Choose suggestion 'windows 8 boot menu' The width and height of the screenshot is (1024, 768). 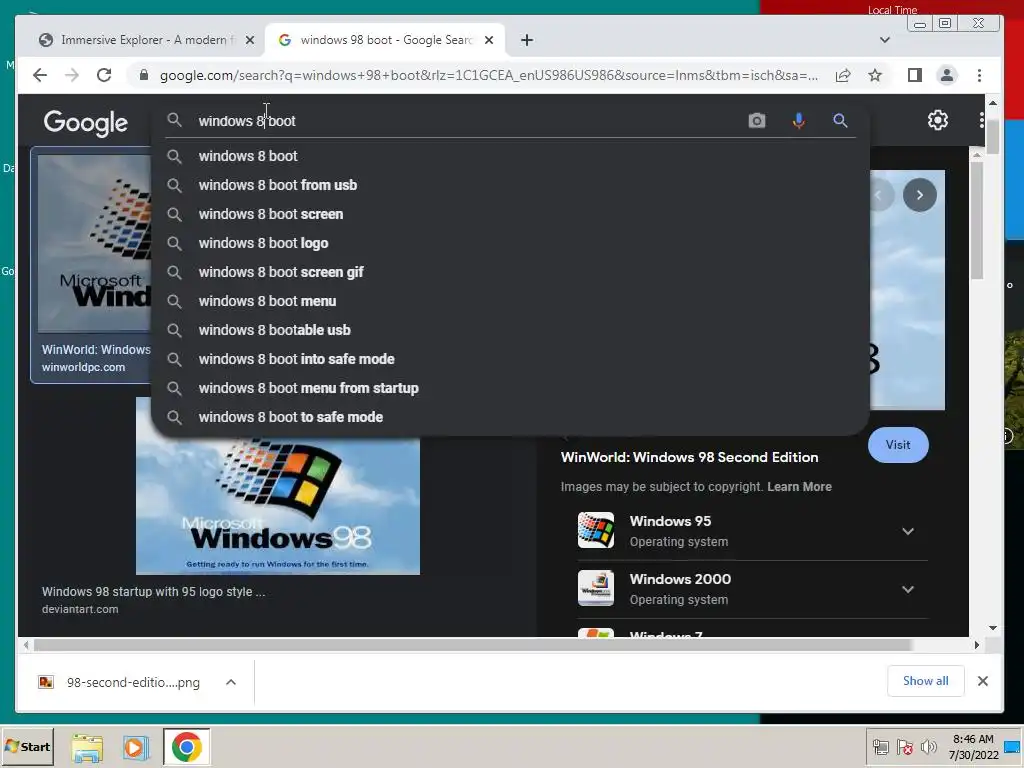(x=509, y=301)
